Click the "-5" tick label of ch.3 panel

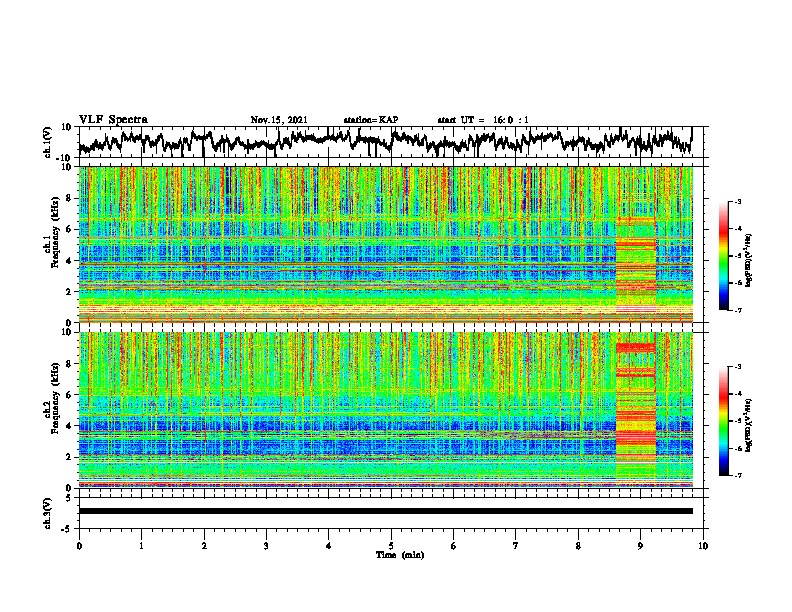point(67,529)
